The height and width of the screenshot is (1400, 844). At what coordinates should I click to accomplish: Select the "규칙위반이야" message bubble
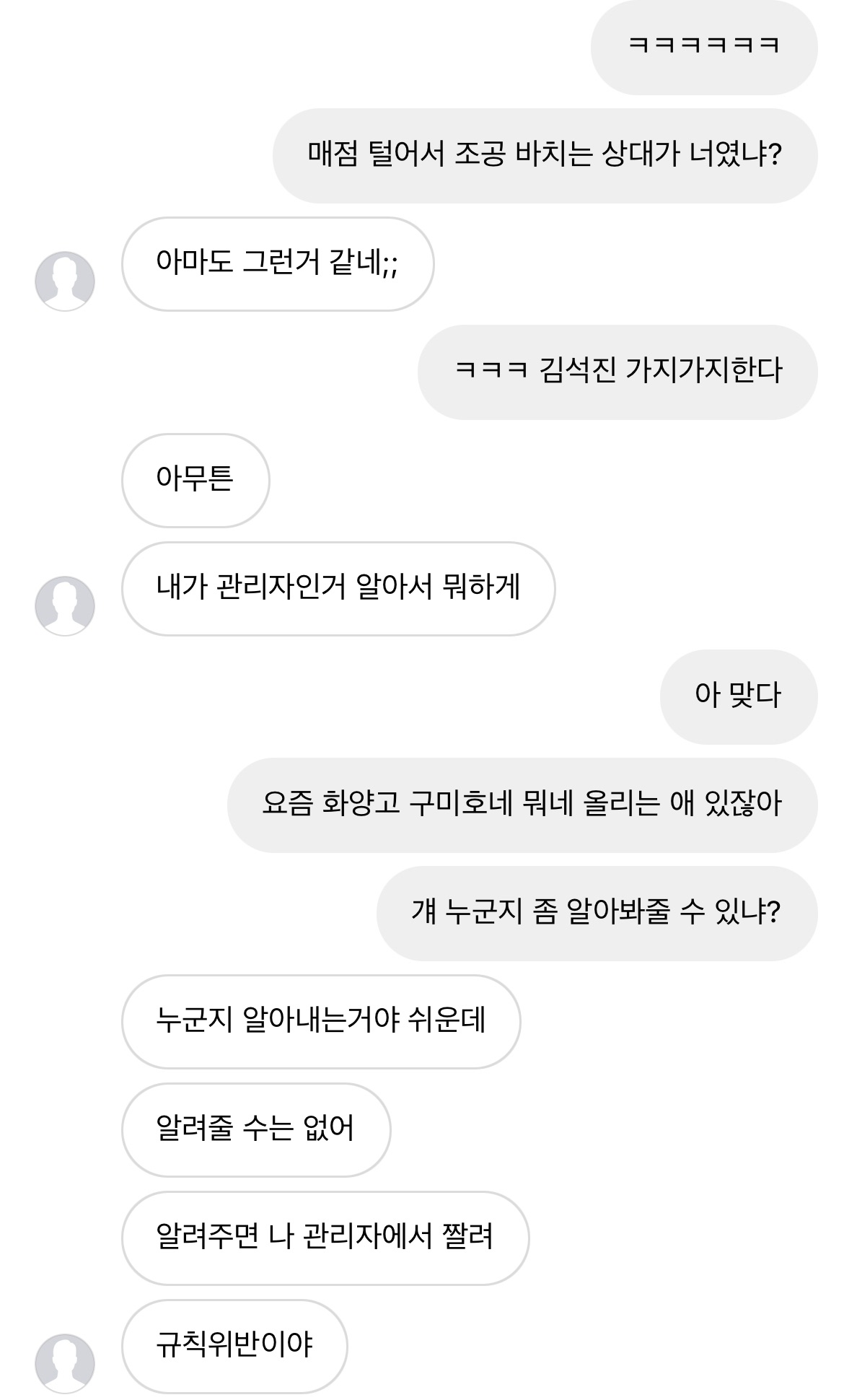point(234,1346)
